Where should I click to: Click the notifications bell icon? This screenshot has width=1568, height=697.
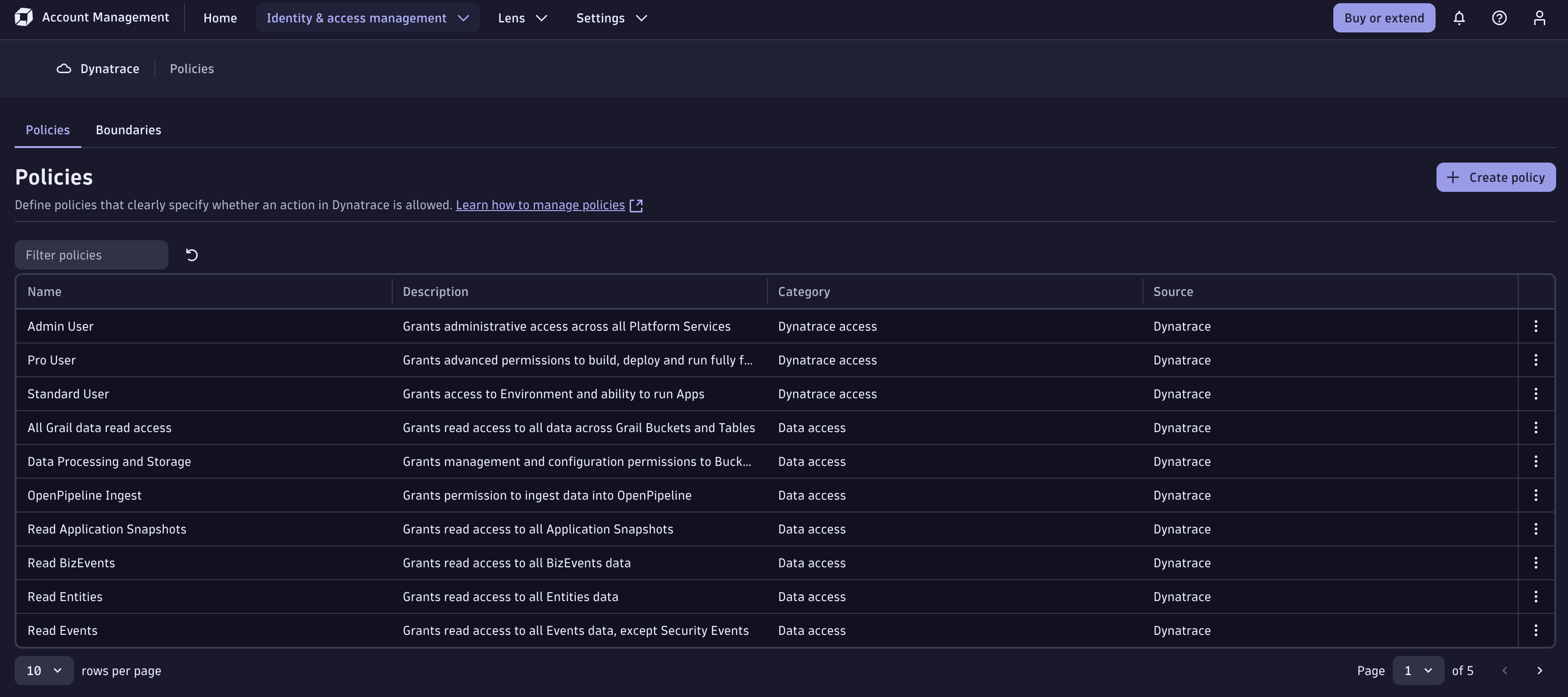(x=1459, y=18)
